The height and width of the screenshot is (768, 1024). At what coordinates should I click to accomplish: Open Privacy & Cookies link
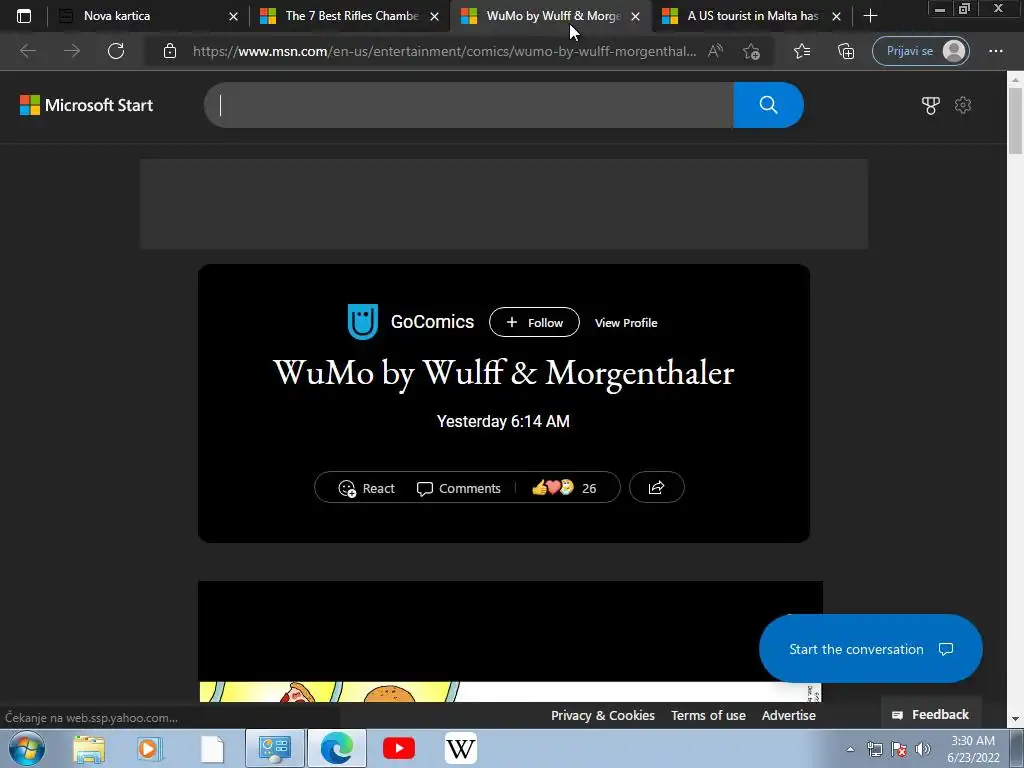coord(603,715)
